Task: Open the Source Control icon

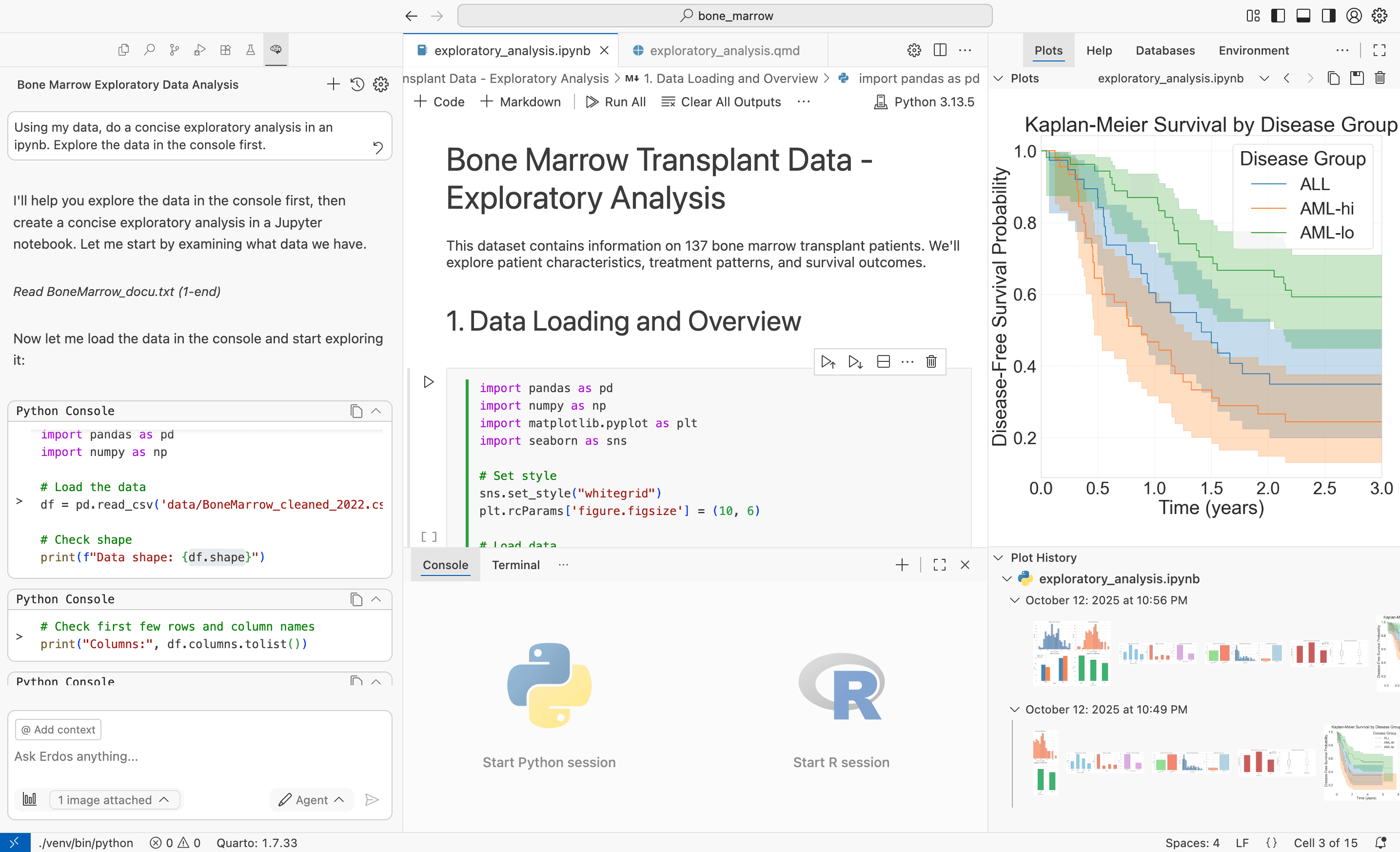Action: pyautogui.click(x=175, y=50)
